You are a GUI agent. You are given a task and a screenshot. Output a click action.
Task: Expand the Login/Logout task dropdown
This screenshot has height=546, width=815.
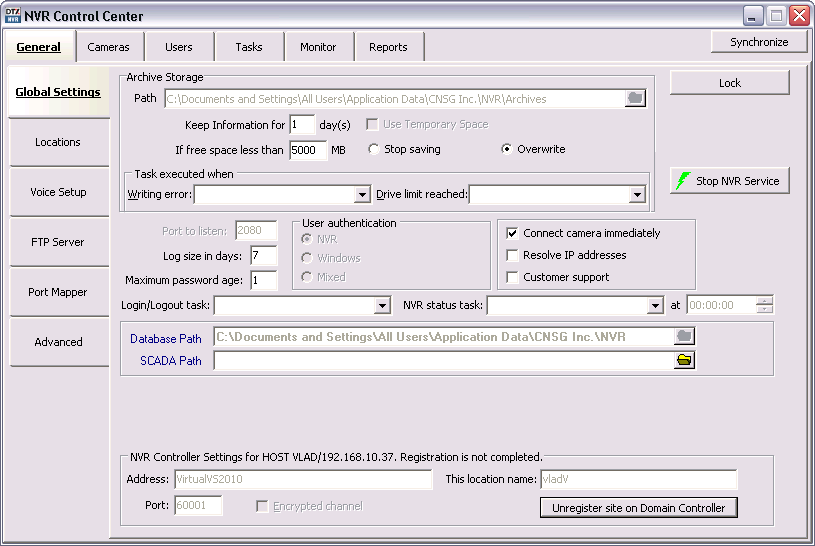(382, 306)
